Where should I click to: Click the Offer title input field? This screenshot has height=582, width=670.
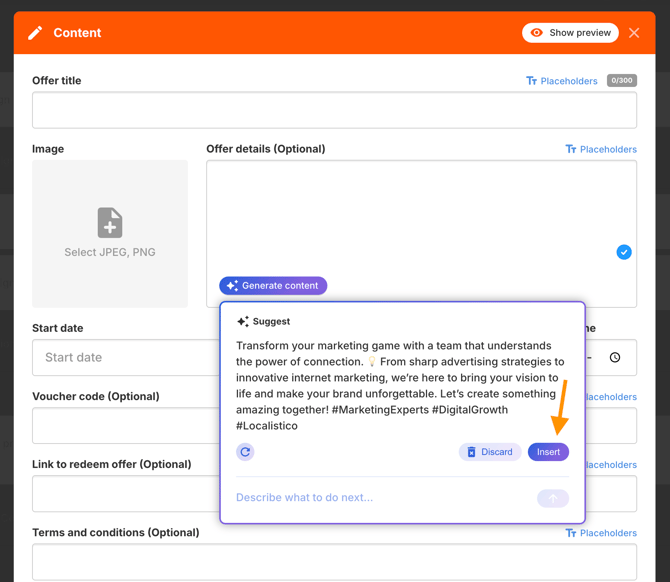pos(334,110)
